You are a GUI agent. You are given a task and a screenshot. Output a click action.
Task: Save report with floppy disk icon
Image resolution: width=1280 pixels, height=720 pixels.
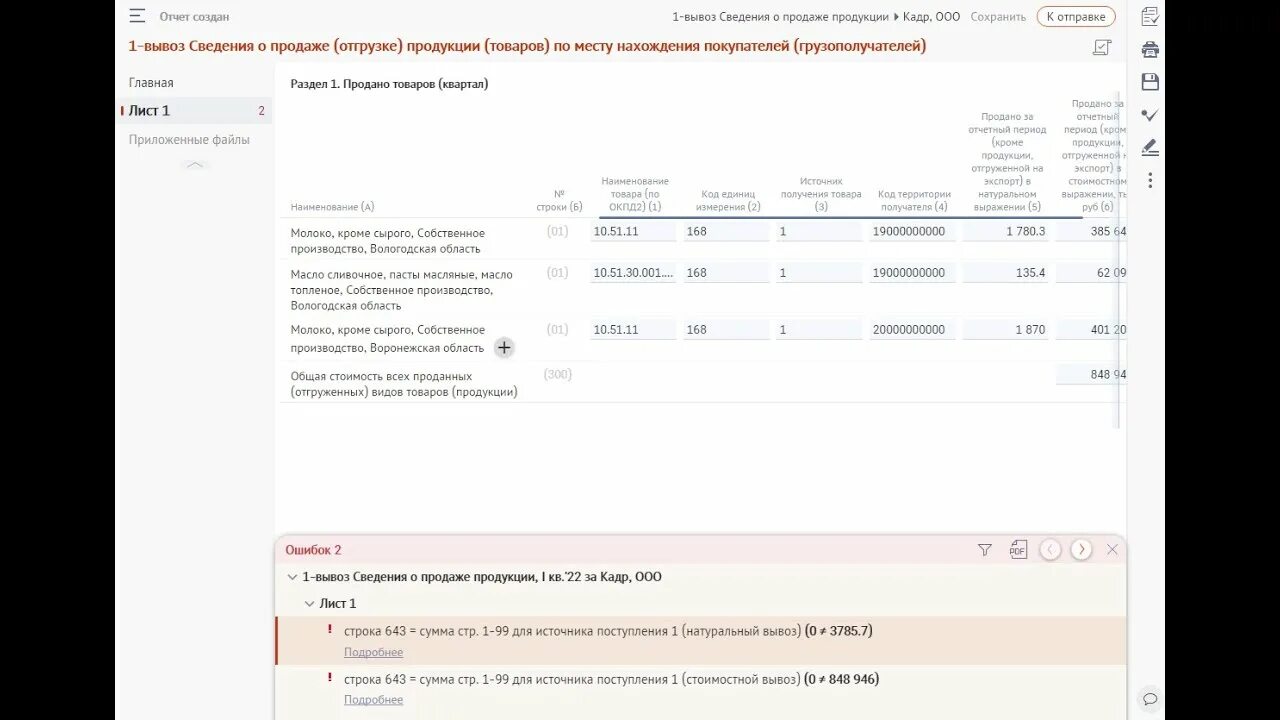1150,82
